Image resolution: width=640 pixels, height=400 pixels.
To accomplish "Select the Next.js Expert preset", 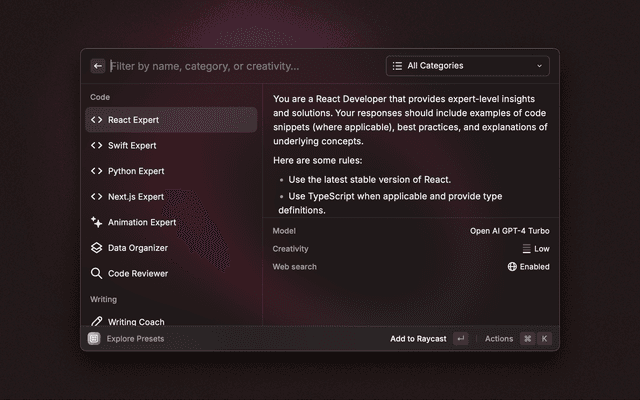I will pos(136,197).
